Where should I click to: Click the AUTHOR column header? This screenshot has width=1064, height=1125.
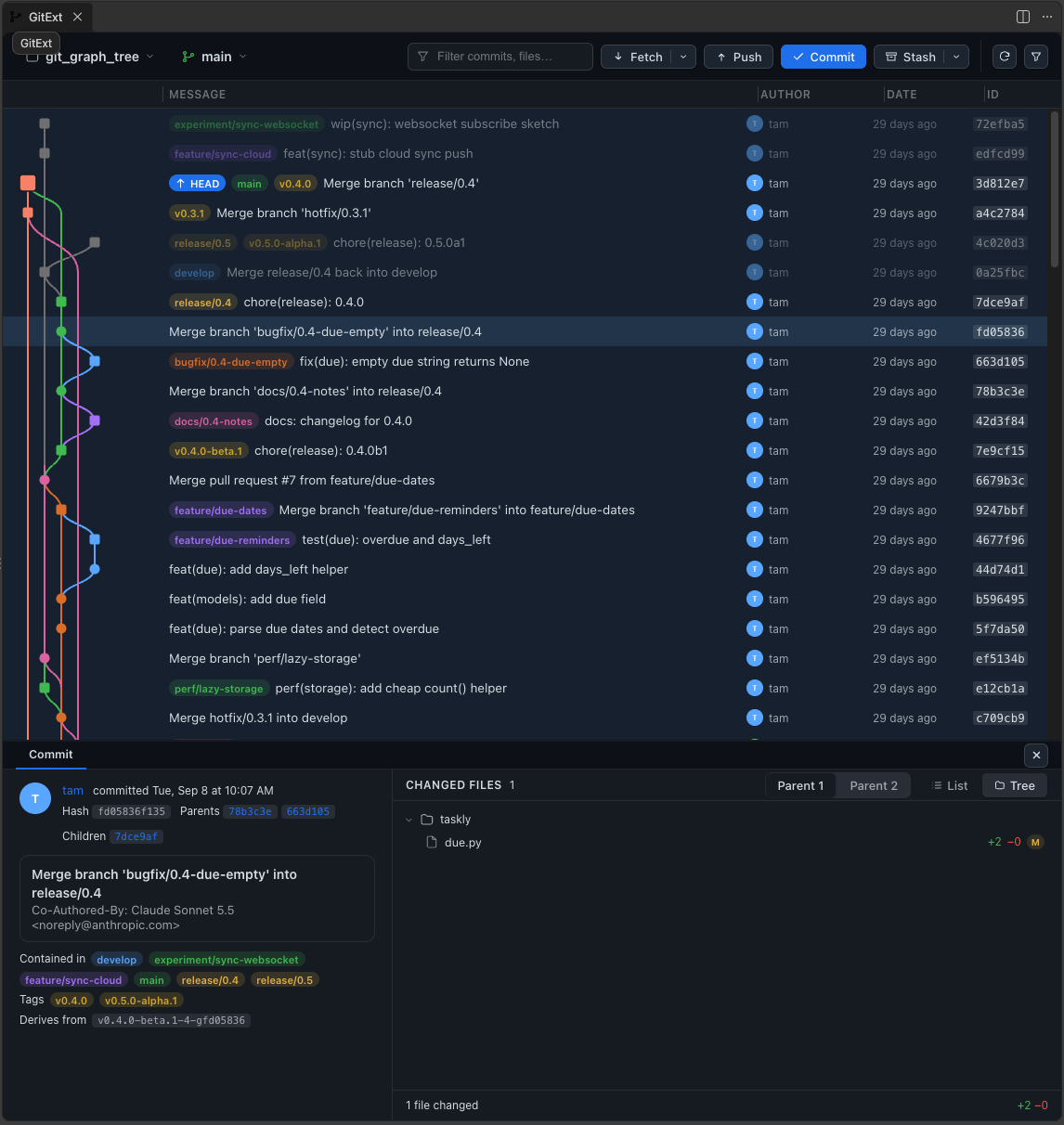[x=785, y=95]
